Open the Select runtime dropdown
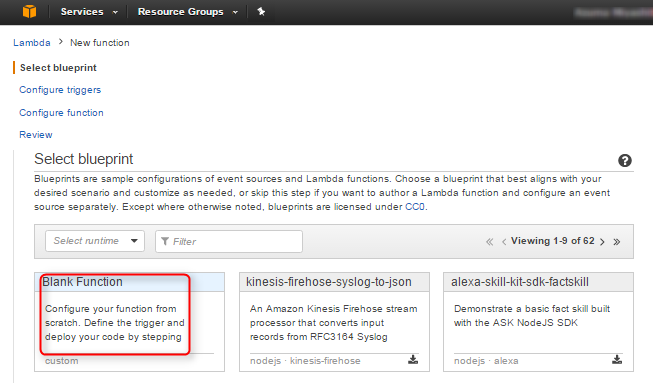Screen dimensions: 653x383 click(95, 241)
